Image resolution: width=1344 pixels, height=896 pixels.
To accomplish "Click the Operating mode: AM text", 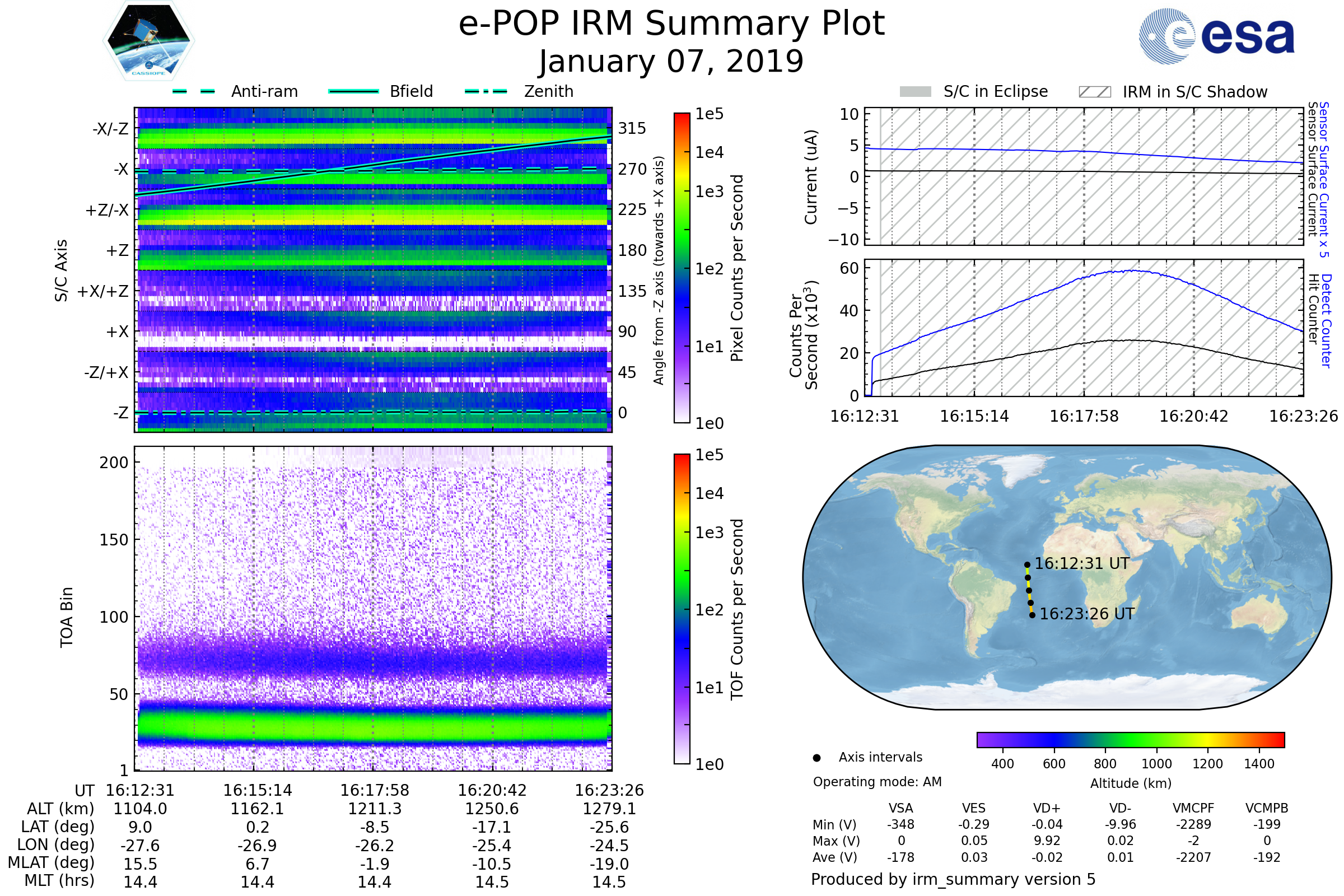I will [876, 782].
